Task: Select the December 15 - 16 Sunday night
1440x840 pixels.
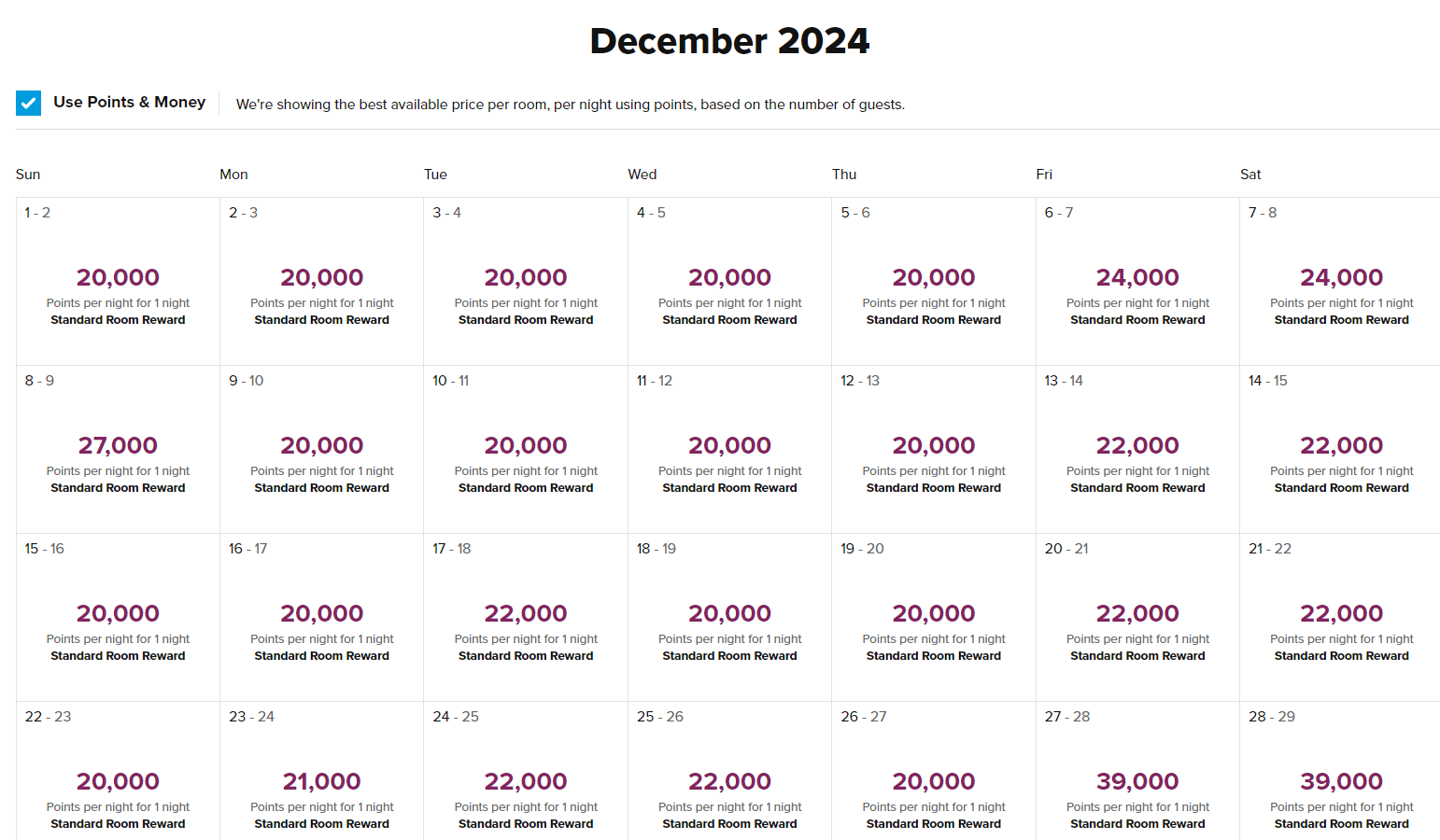Action: 118,617
